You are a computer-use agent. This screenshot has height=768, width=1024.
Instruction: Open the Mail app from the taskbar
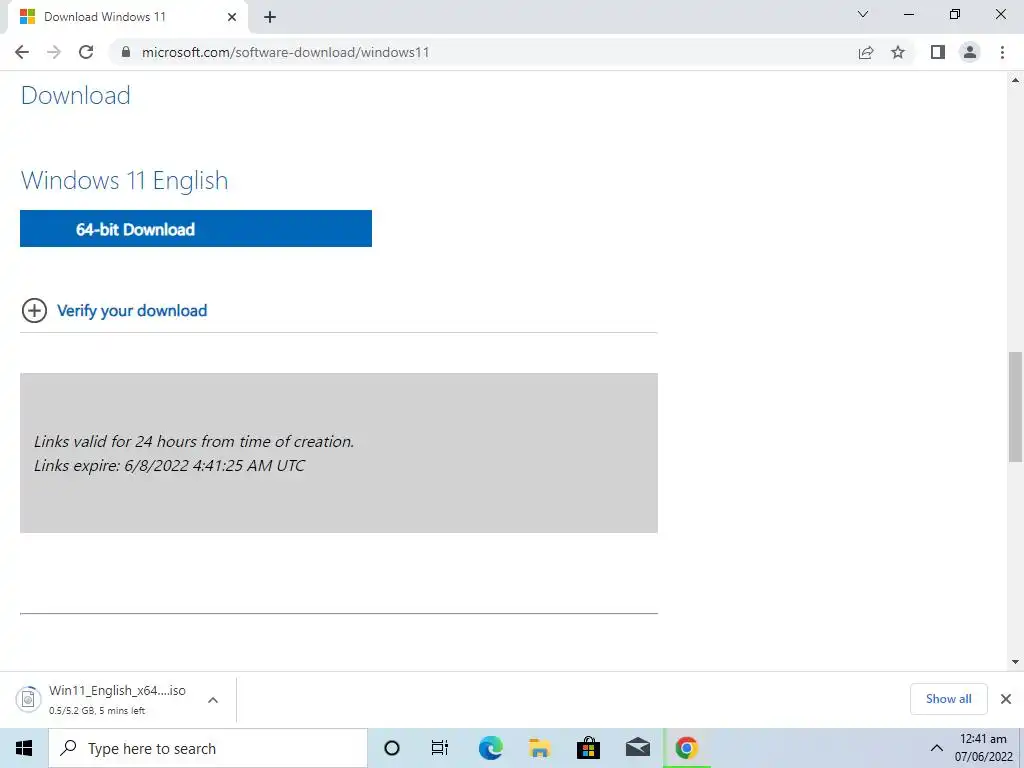coord(638,748)
